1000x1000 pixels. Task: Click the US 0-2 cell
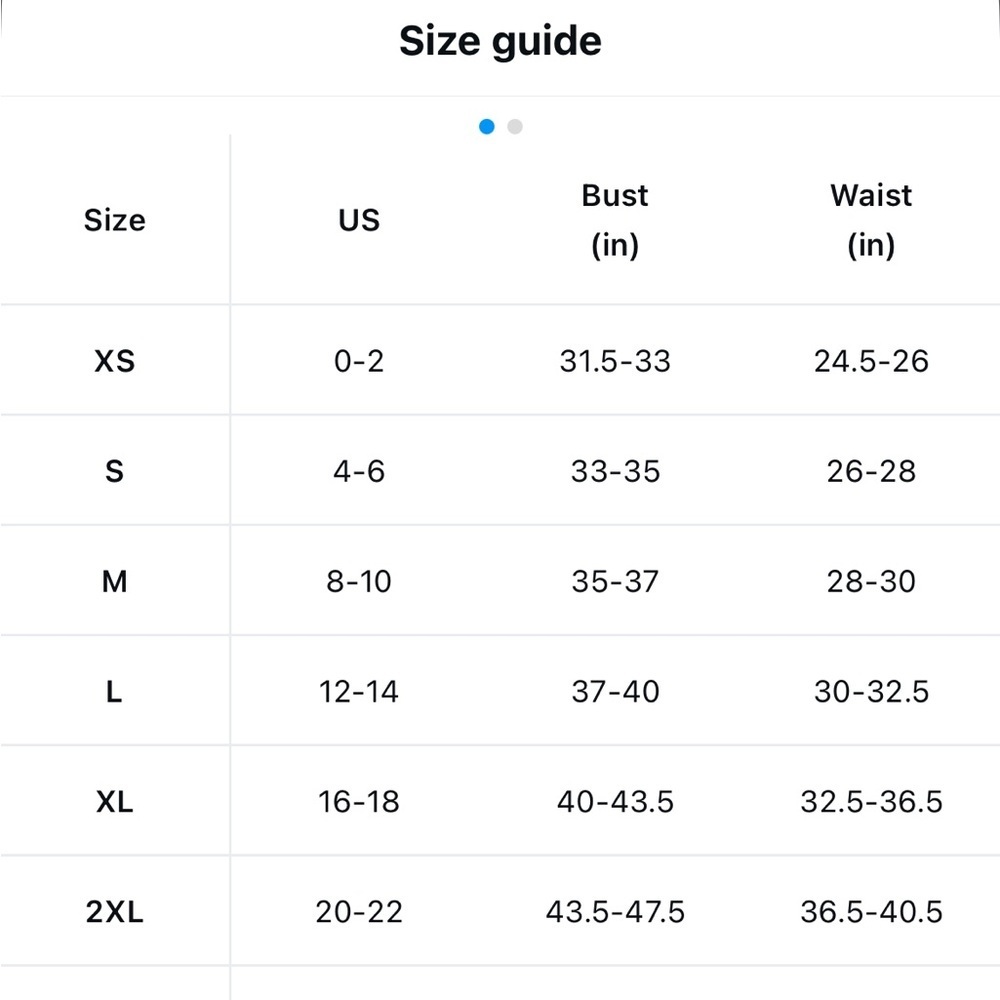click(359, 361)
